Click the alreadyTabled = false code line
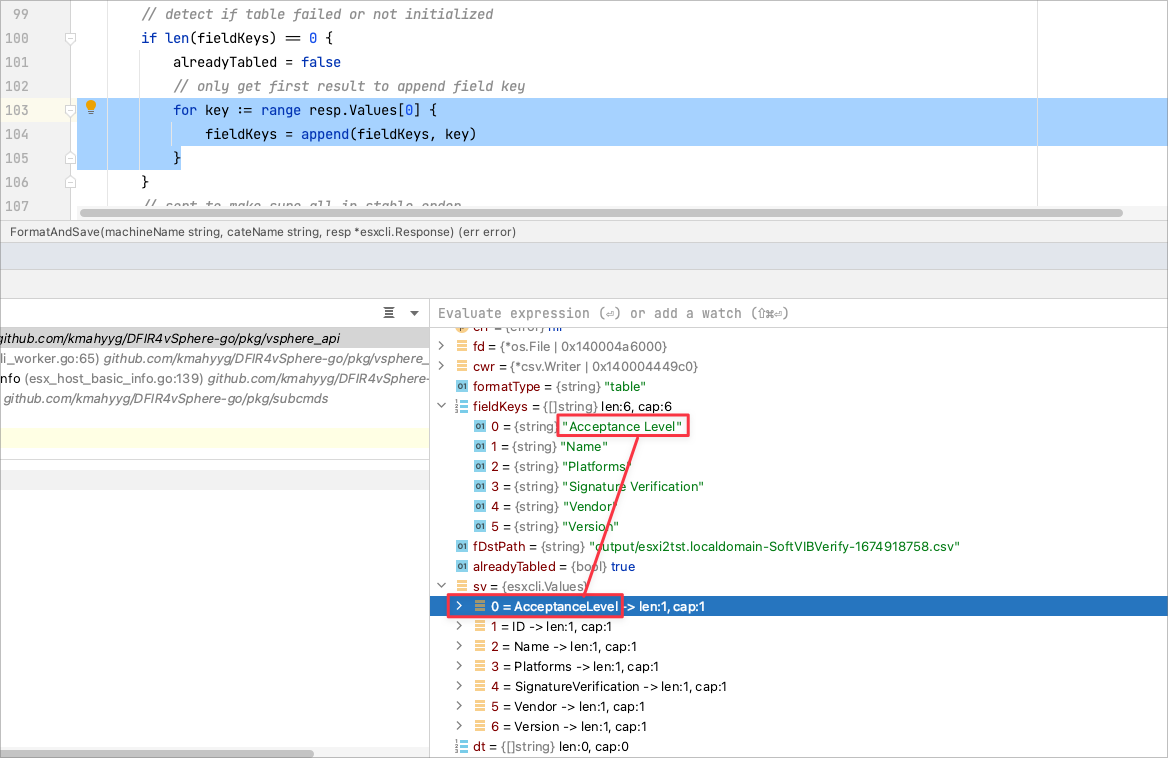This screenshot has height=758, width=1168. [257, 63]
